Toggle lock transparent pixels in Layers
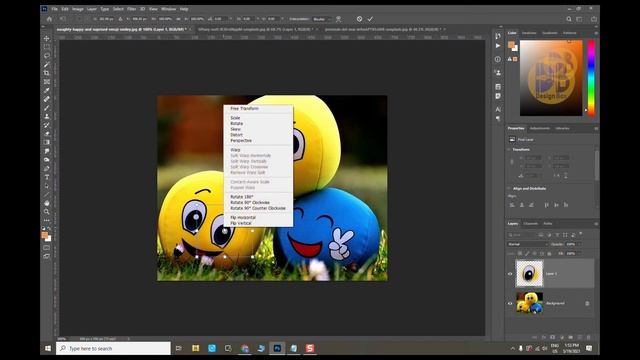 (520, 253)
